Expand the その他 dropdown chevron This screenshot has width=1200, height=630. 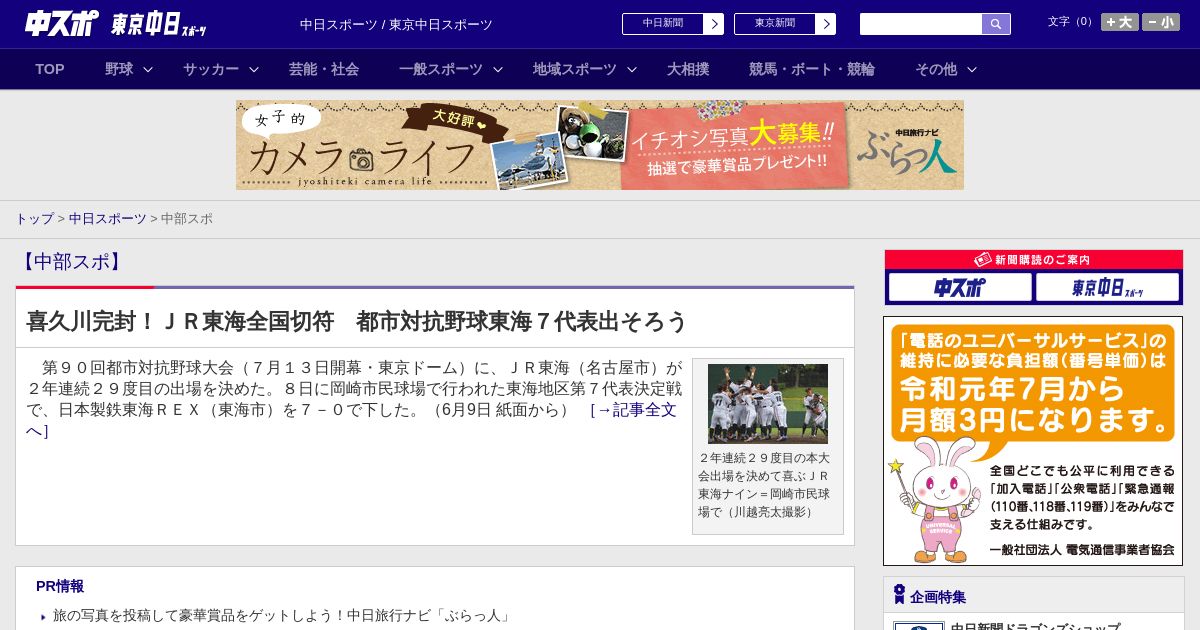972,69
